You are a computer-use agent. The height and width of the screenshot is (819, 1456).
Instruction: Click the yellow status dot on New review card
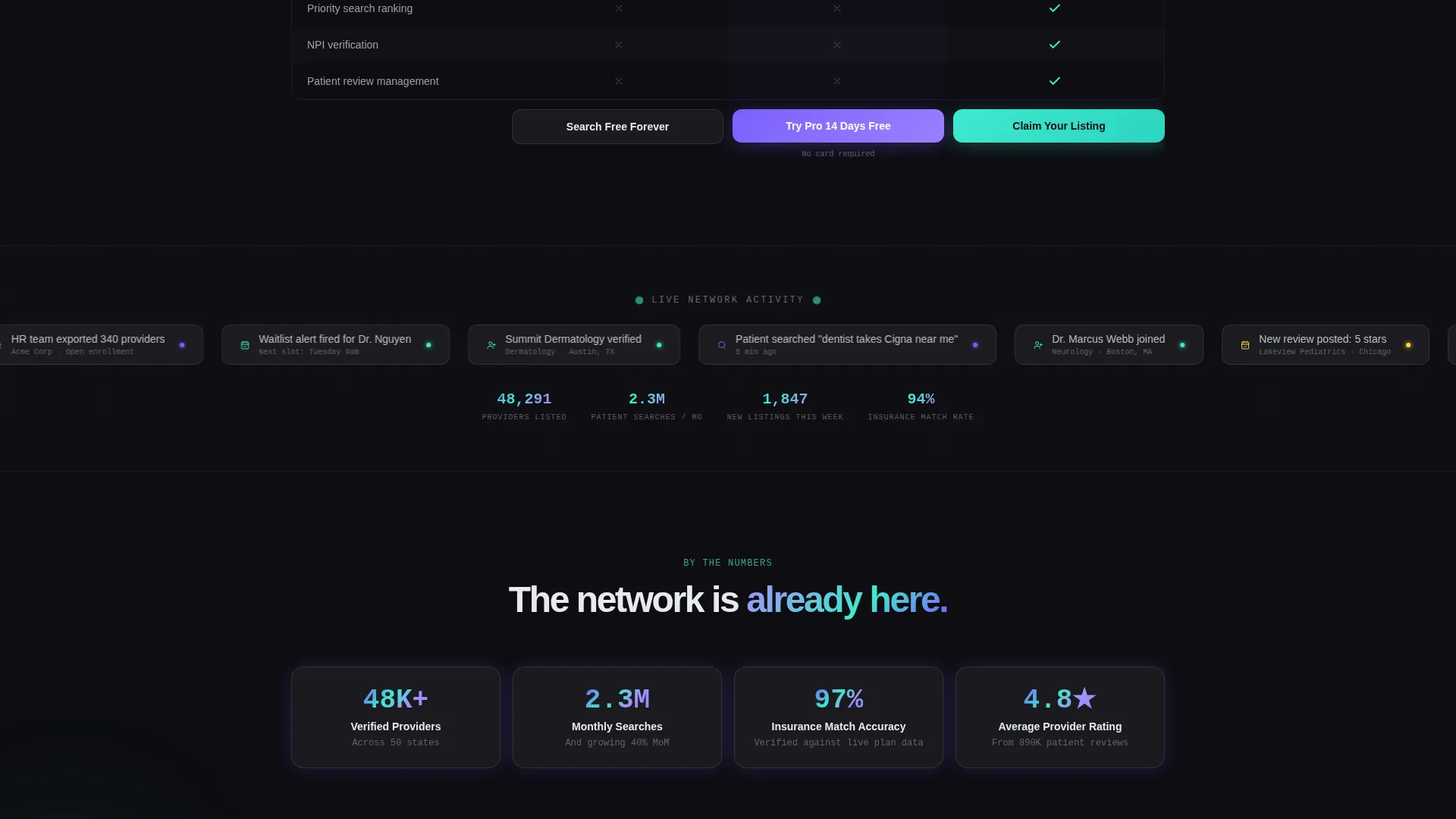click(1408, 345)
